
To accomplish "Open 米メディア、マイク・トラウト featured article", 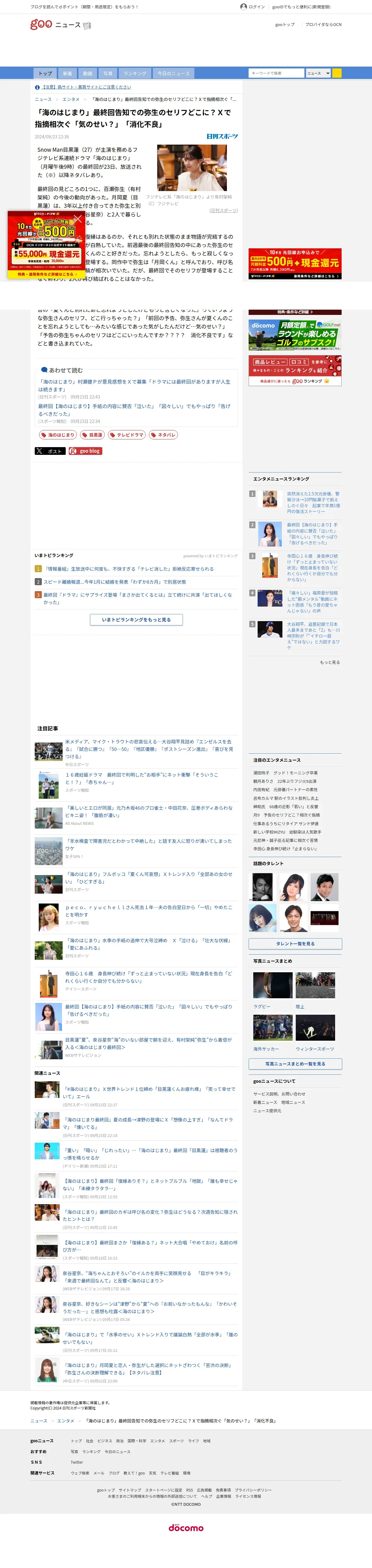I will tap(149, 749).
